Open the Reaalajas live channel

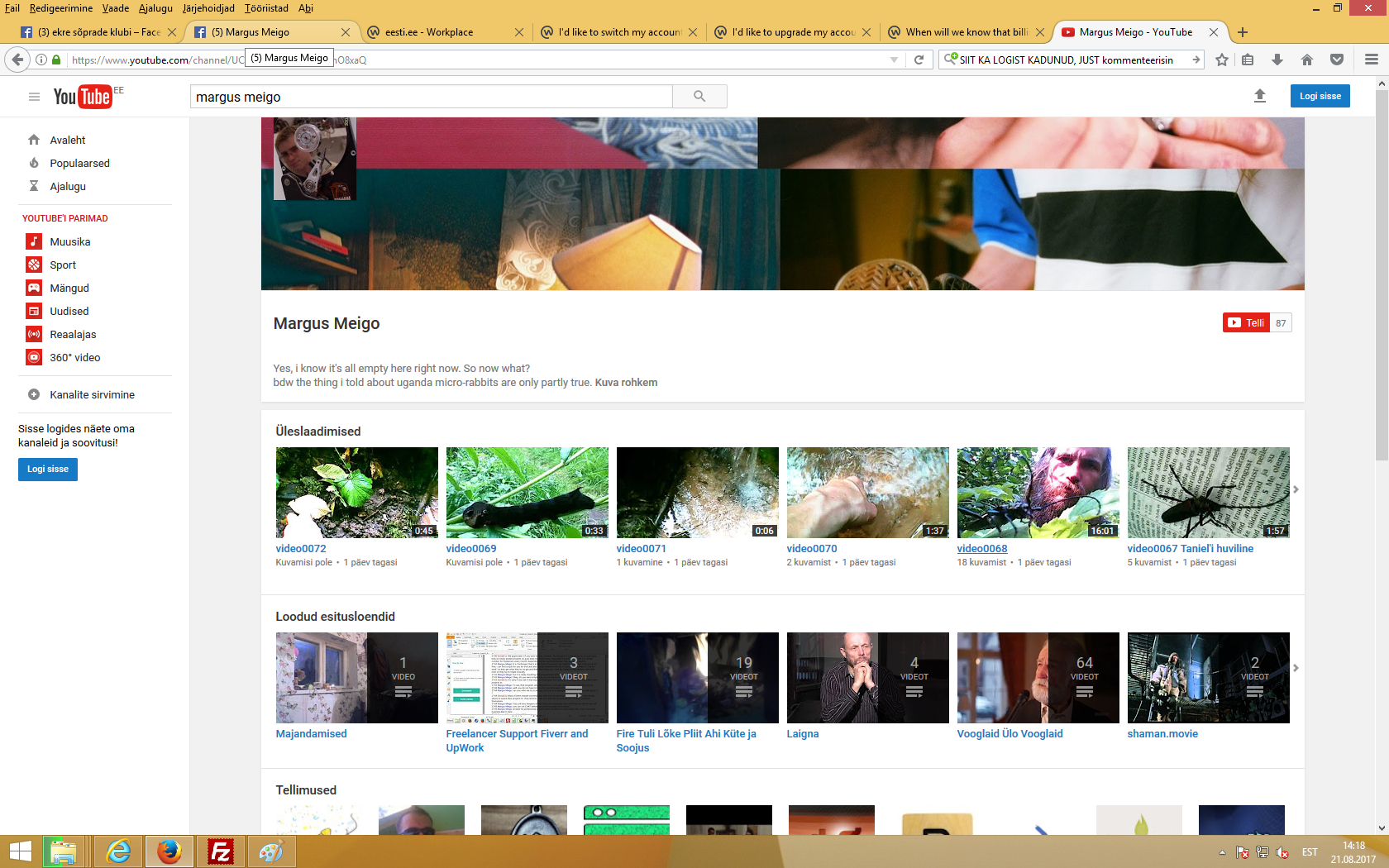point(61,334)
